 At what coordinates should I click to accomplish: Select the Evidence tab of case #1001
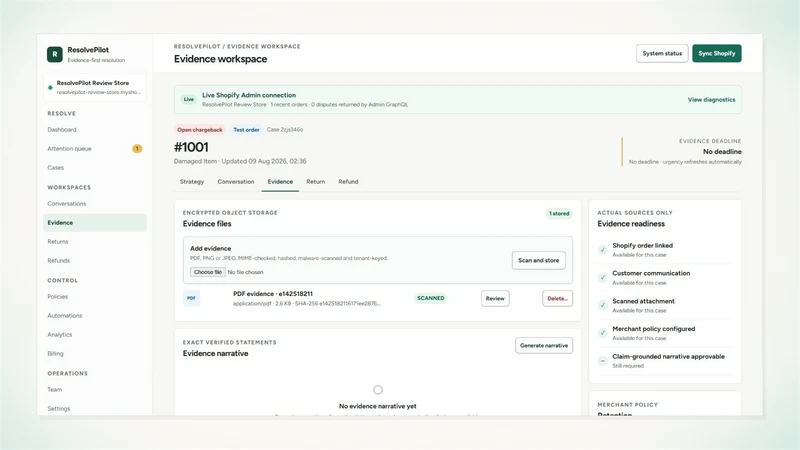[x=280, y=182]
